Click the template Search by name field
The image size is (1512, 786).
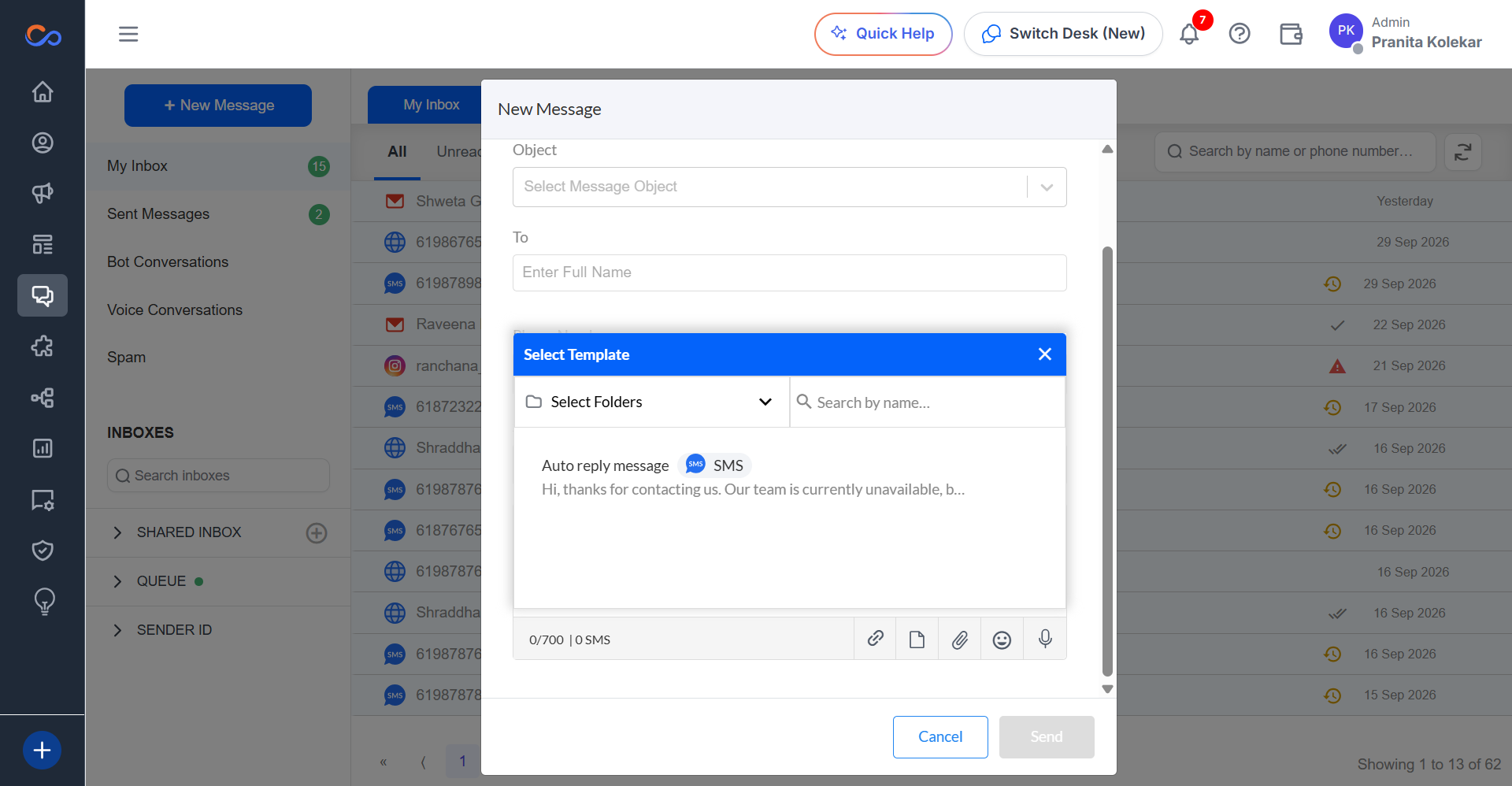pyautogui.click(x=928, y=402)
